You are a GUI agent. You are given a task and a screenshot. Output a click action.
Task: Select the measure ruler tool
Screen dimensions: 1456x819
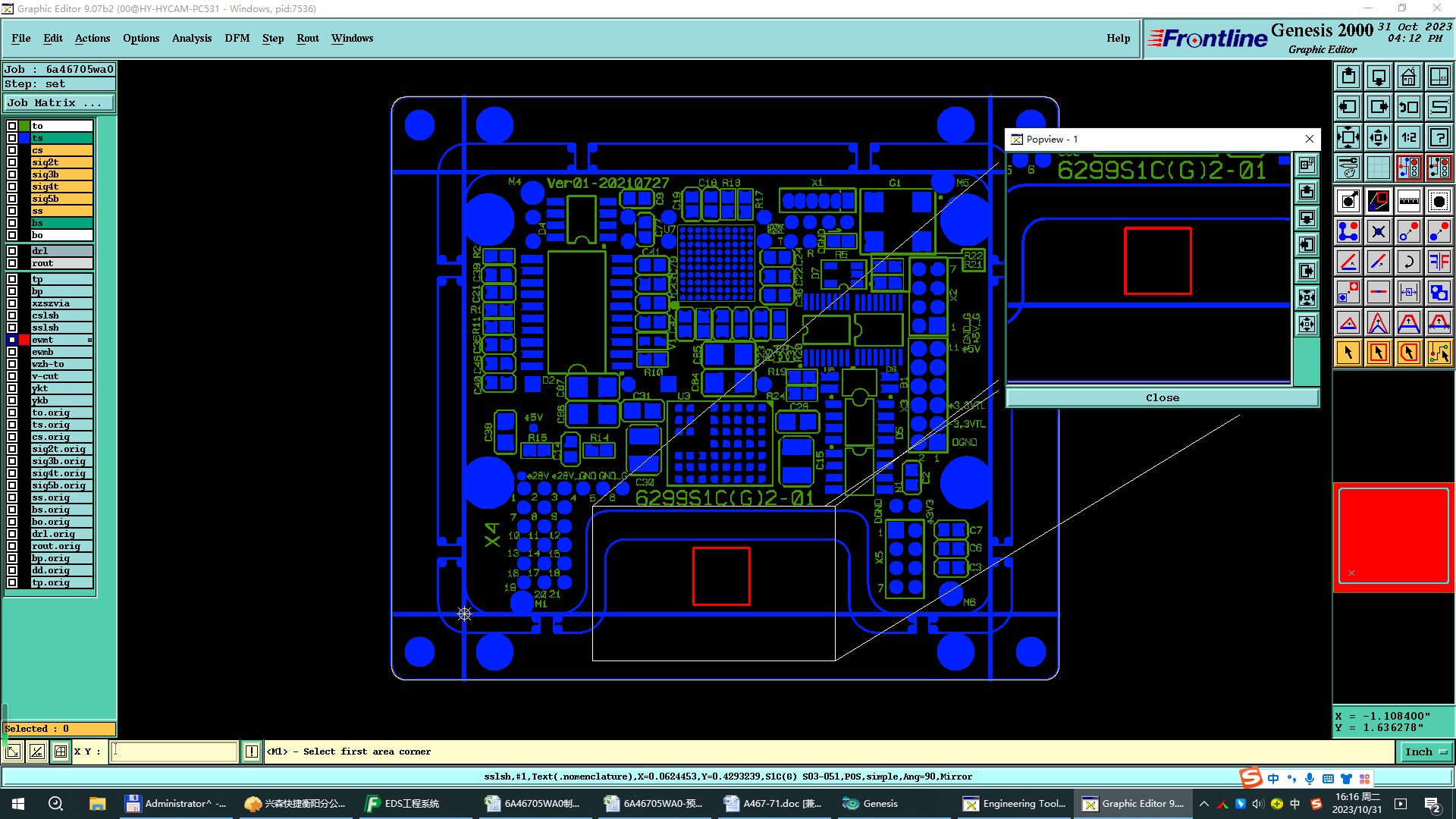point(1408,201)
